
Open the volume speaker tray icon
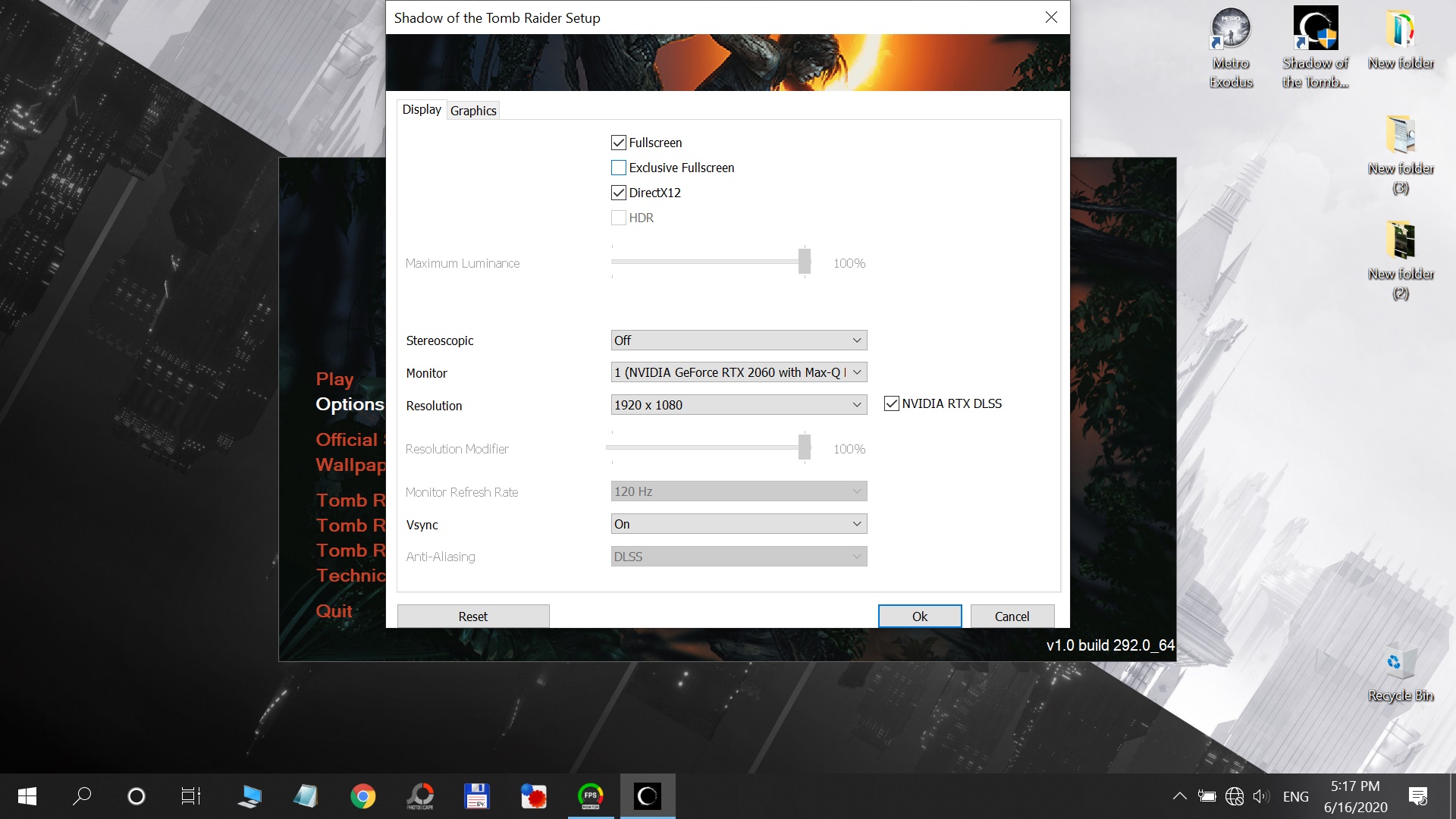(x=1260, y=796)
